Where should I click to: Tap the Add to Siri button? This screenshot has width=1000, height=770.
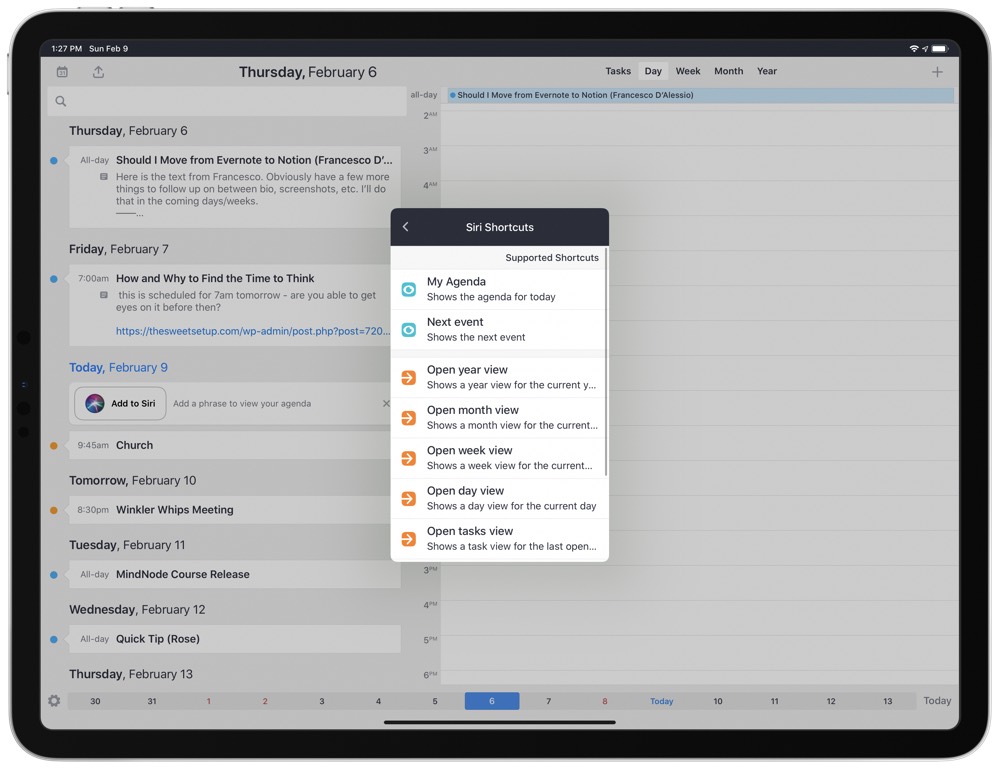[120, 403]
